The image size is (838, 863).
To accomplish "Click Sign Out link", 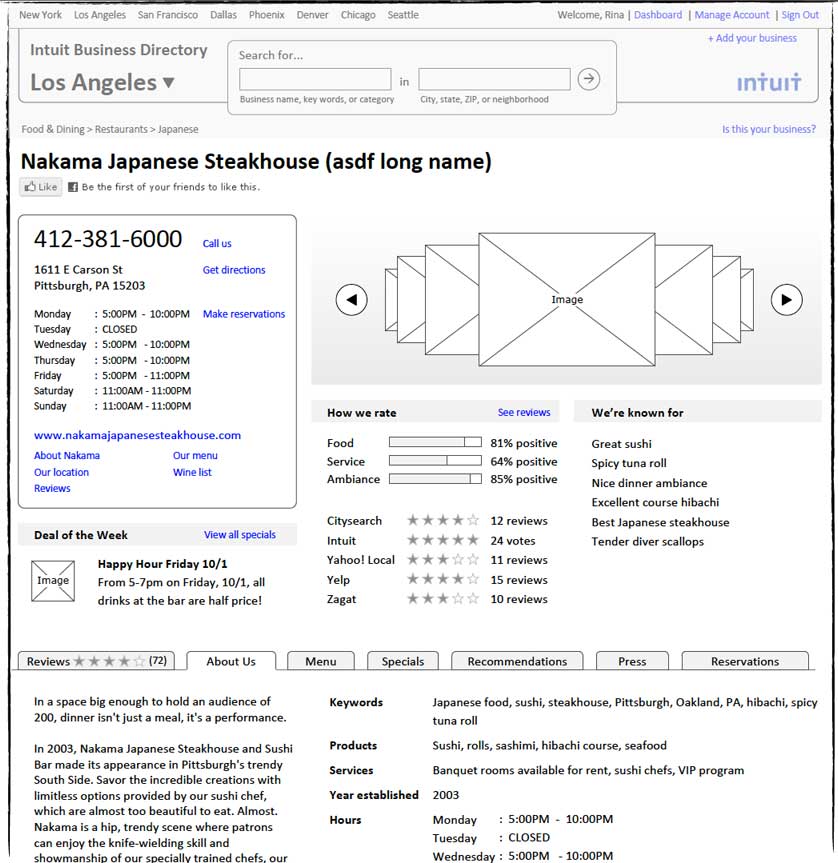I will [800, 15].
